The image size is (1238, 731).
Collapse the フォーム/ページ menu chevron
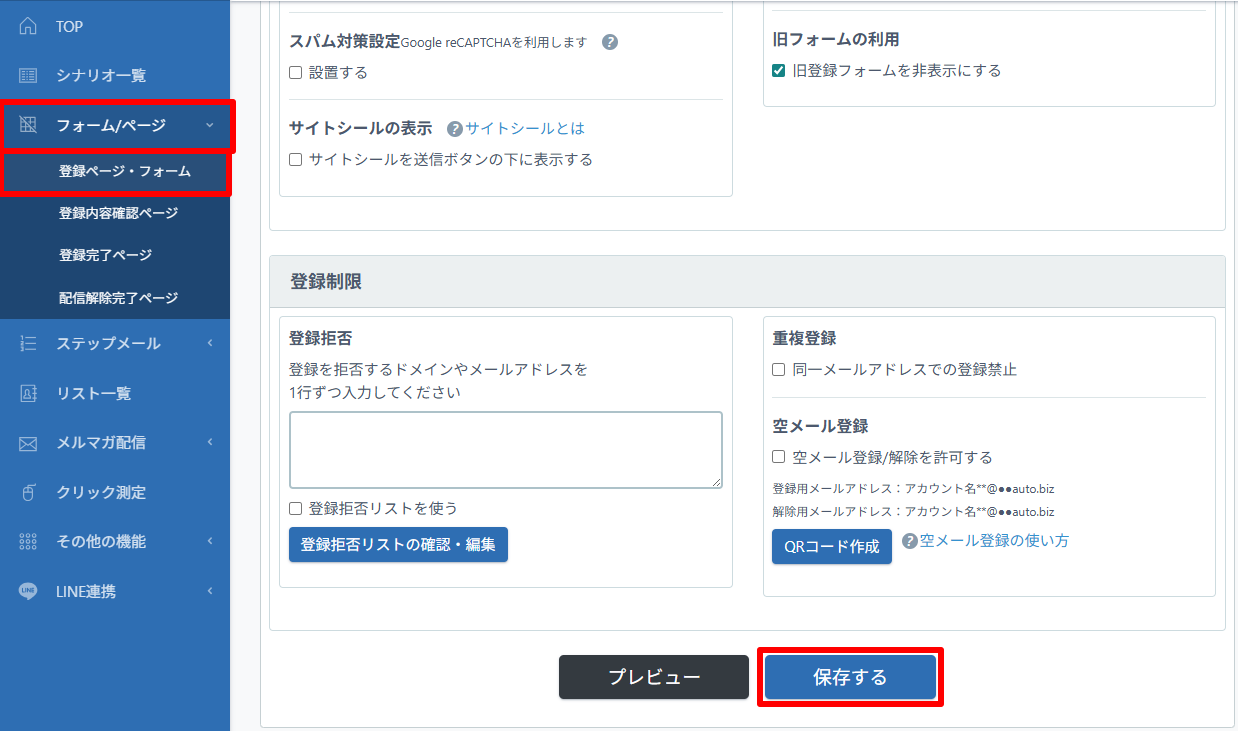pos(209,125)
